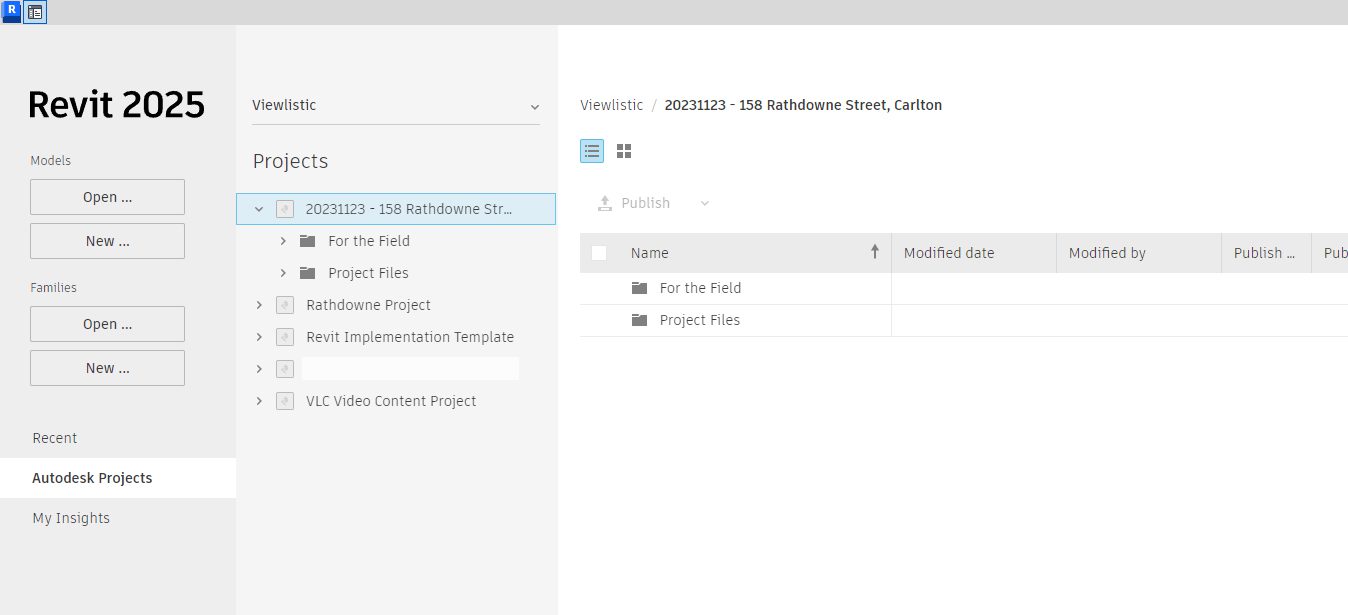The image size is (1348, 615).
Task: Click the truncated Publish column header
Action: click(1267, 253)
